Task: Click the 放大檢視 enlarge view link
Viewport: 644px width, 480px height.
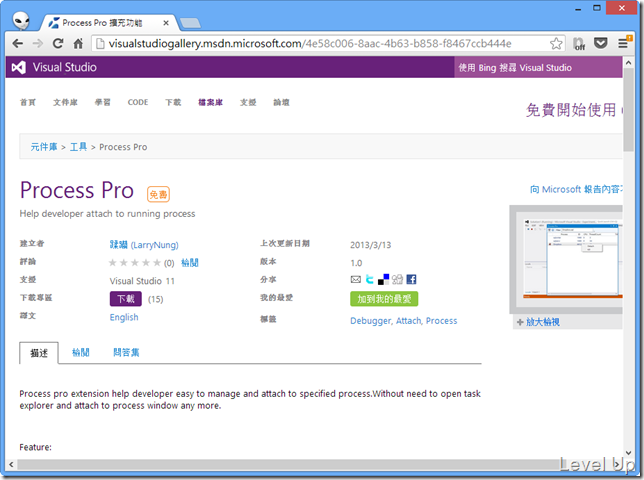Action: 543,322
